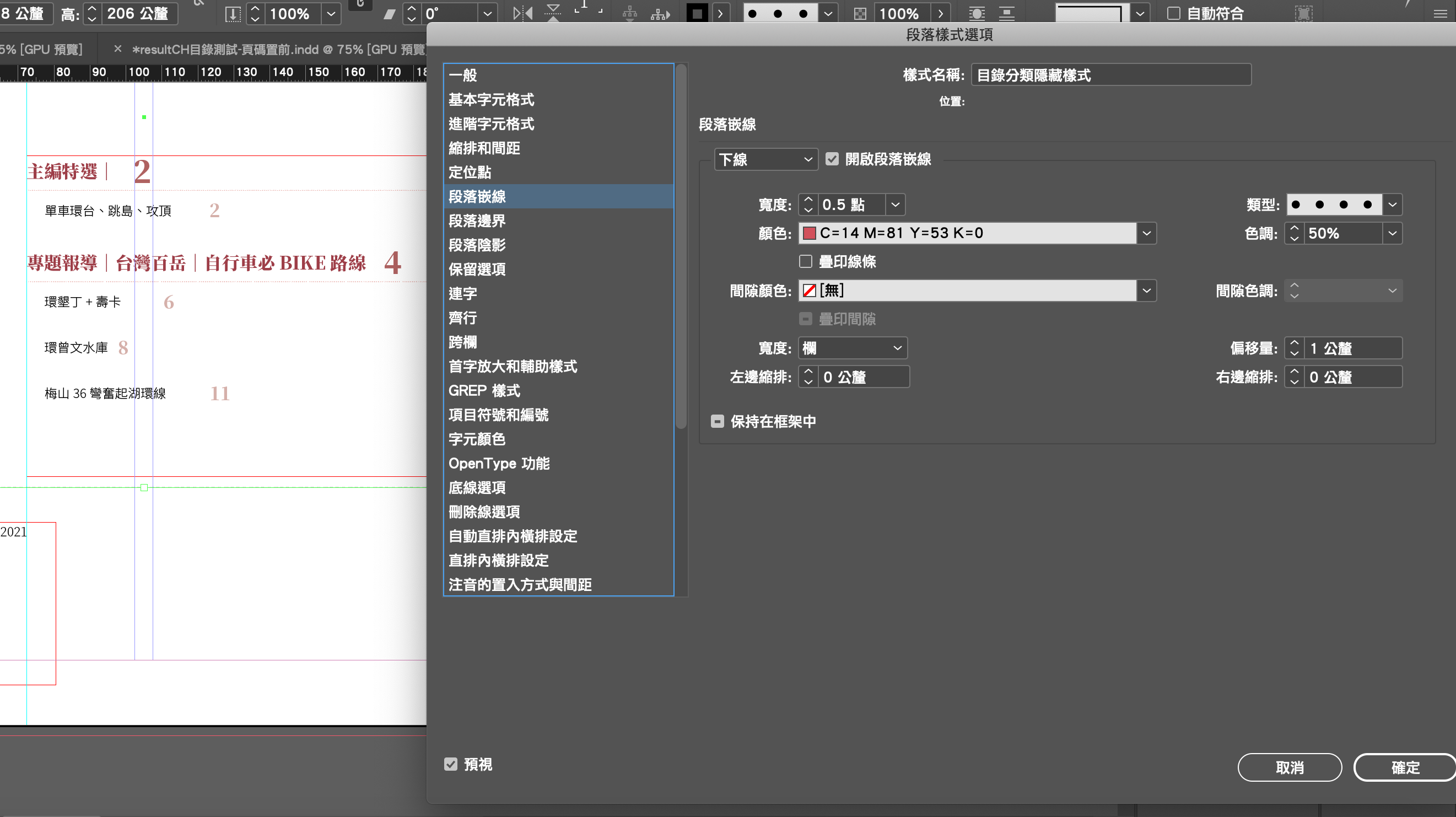Click the flip horizontal icon
This screenshot has height=817, width=1456.
click(522, 13)
